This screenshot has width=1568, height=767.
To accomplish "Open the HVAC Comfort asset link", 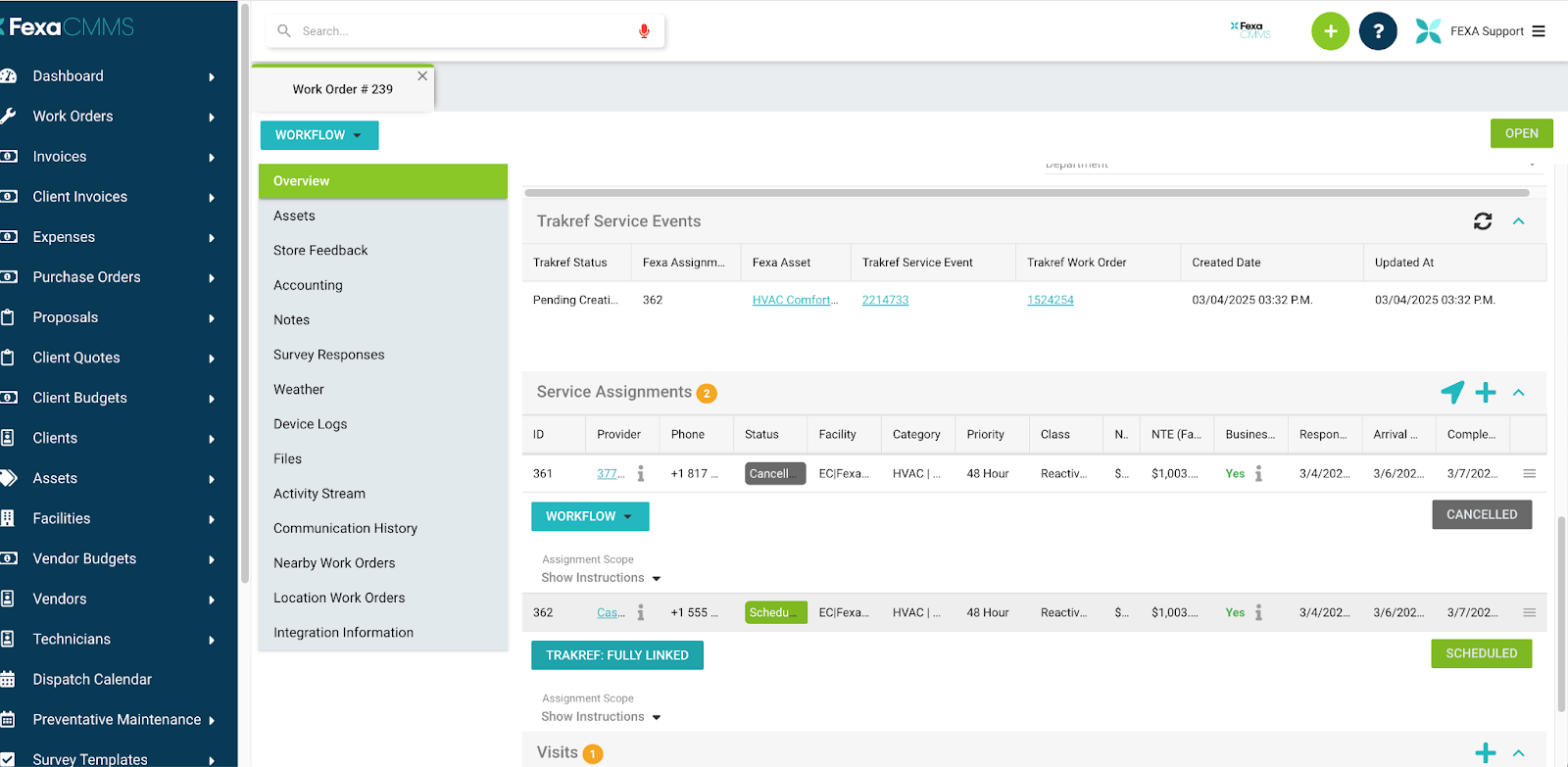I will click(795, 300).
